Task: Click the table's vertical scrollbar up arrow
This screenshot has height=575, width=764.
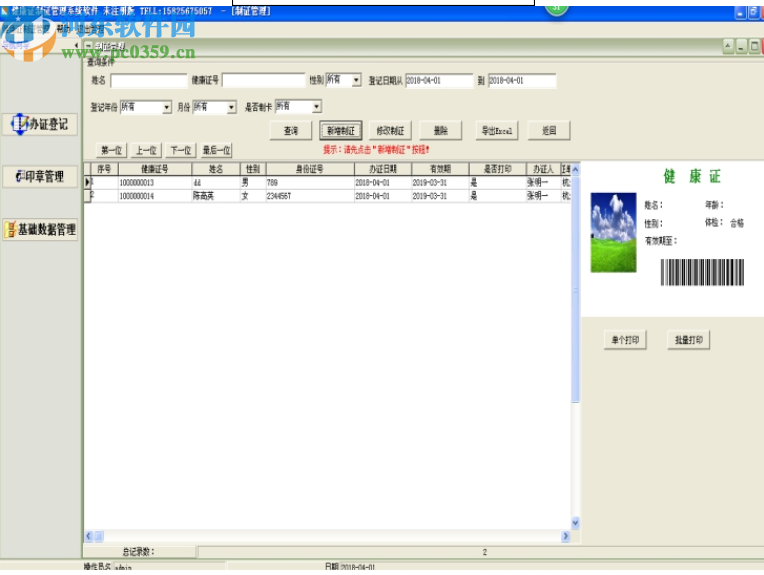Action: [x=575, y=169]
